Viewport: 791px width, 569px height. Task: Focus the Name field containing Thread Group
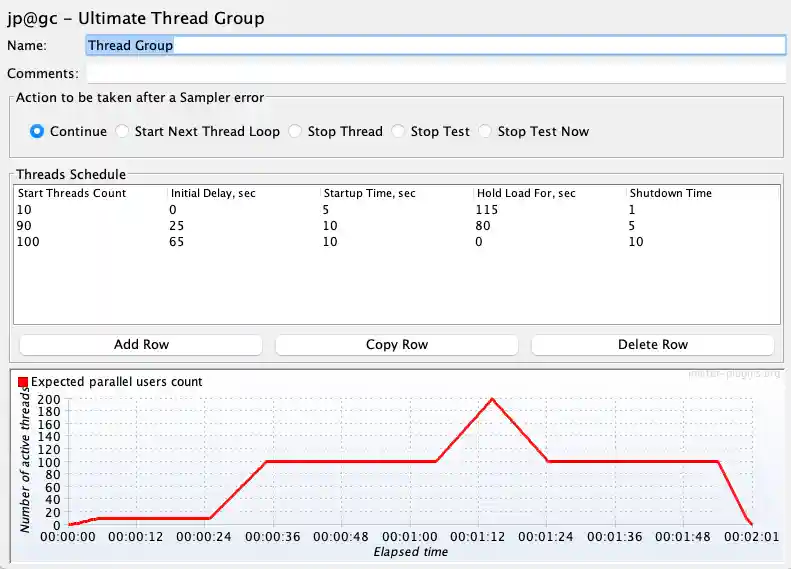point(436,45)
